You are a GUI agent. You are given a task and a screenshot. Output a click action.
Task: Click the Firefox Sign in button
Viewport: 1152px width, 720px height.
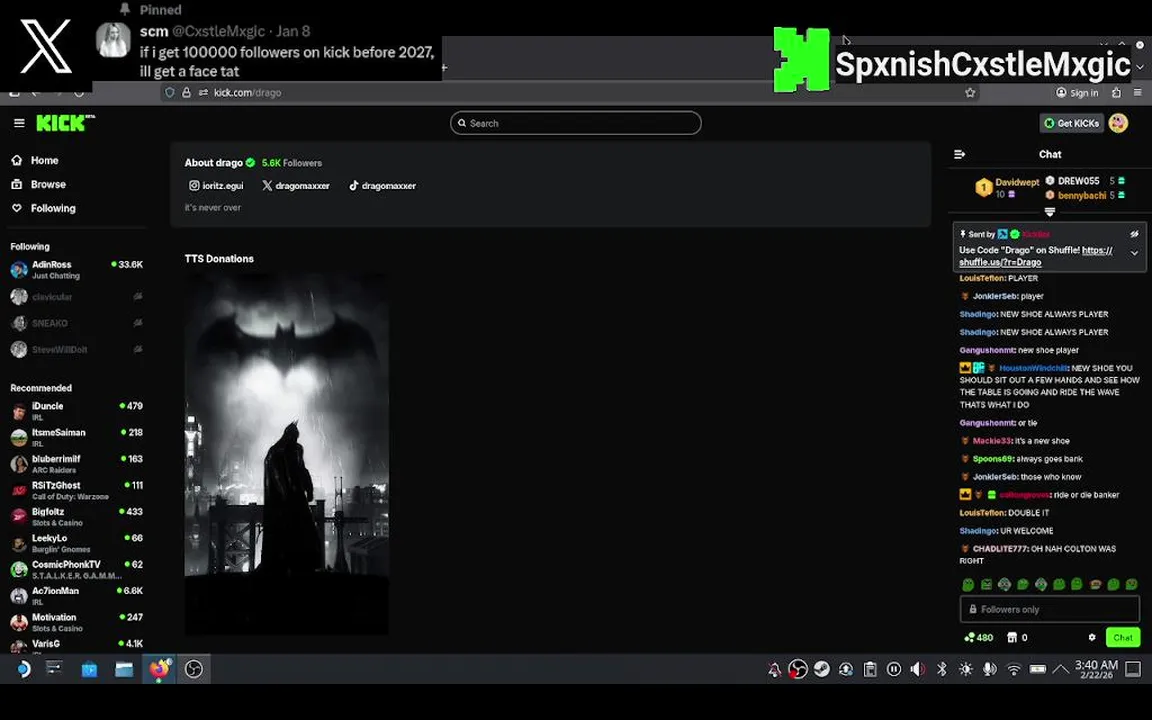tap(1077, 93)
